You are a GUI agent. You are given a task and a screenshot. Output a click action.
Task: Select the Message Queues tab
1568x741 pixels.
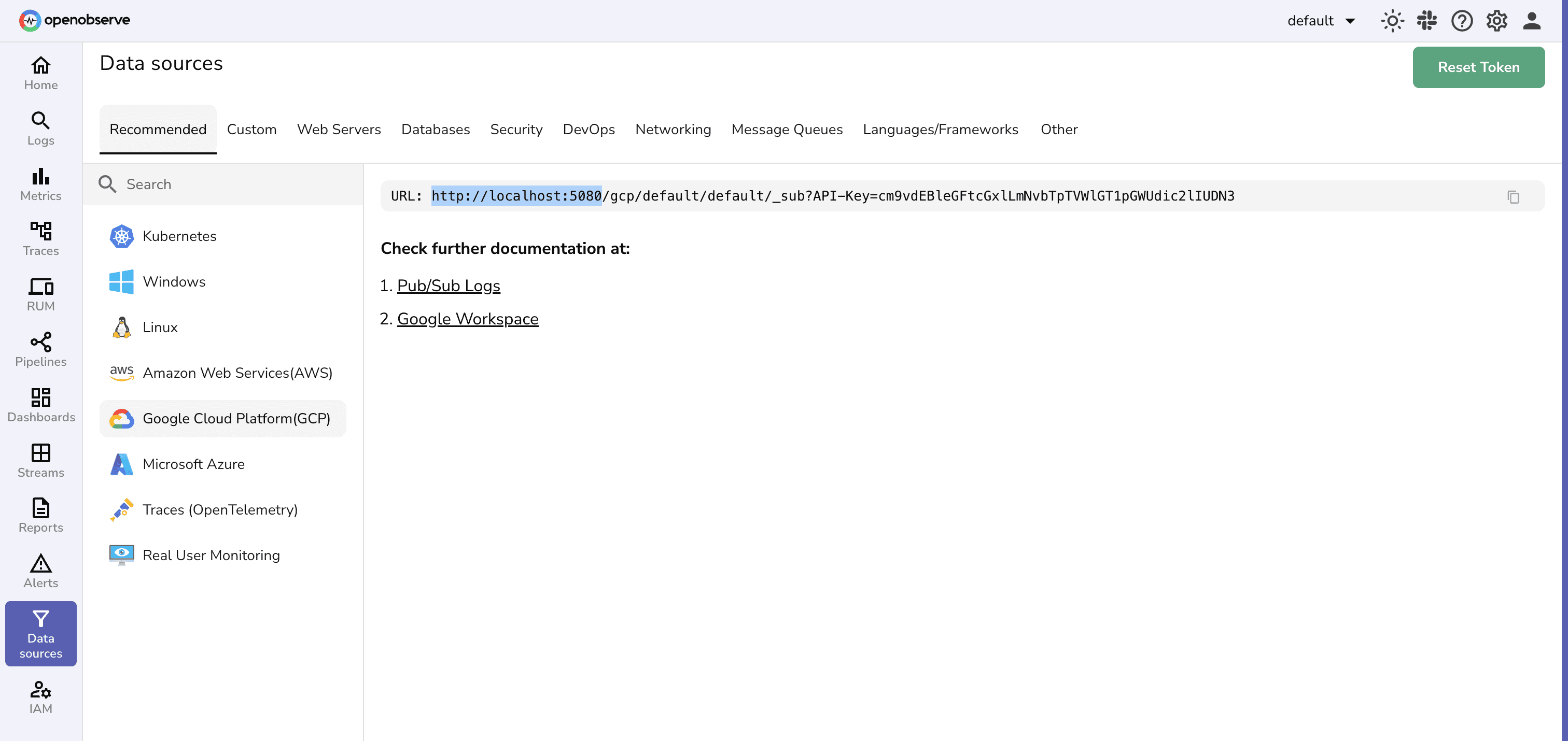pyautogui.click(x=787, y=129)
